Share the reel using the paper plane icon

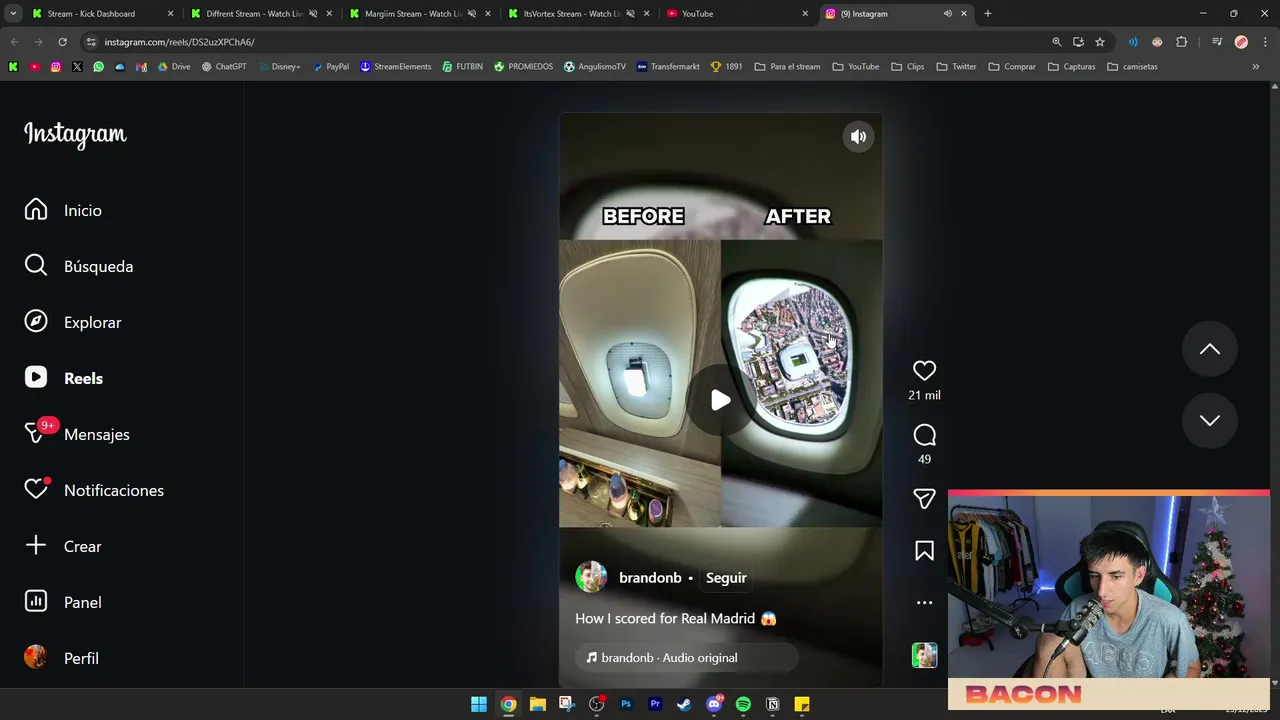pyautogui.click(x=924, y=498)
